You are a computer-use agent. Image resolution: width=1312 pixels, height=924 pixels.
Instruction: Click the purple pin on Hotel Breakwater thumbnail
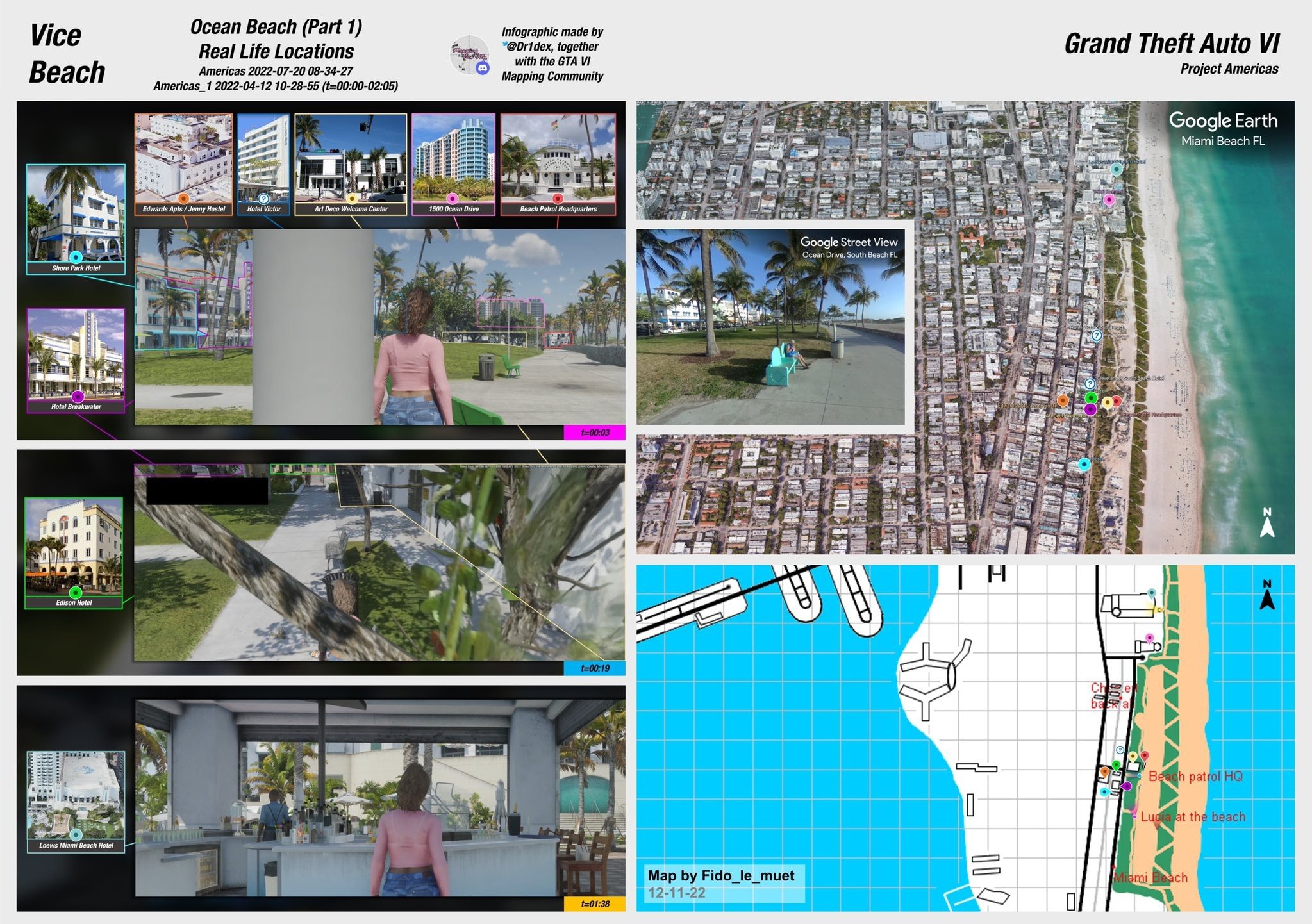click(78, 396)
